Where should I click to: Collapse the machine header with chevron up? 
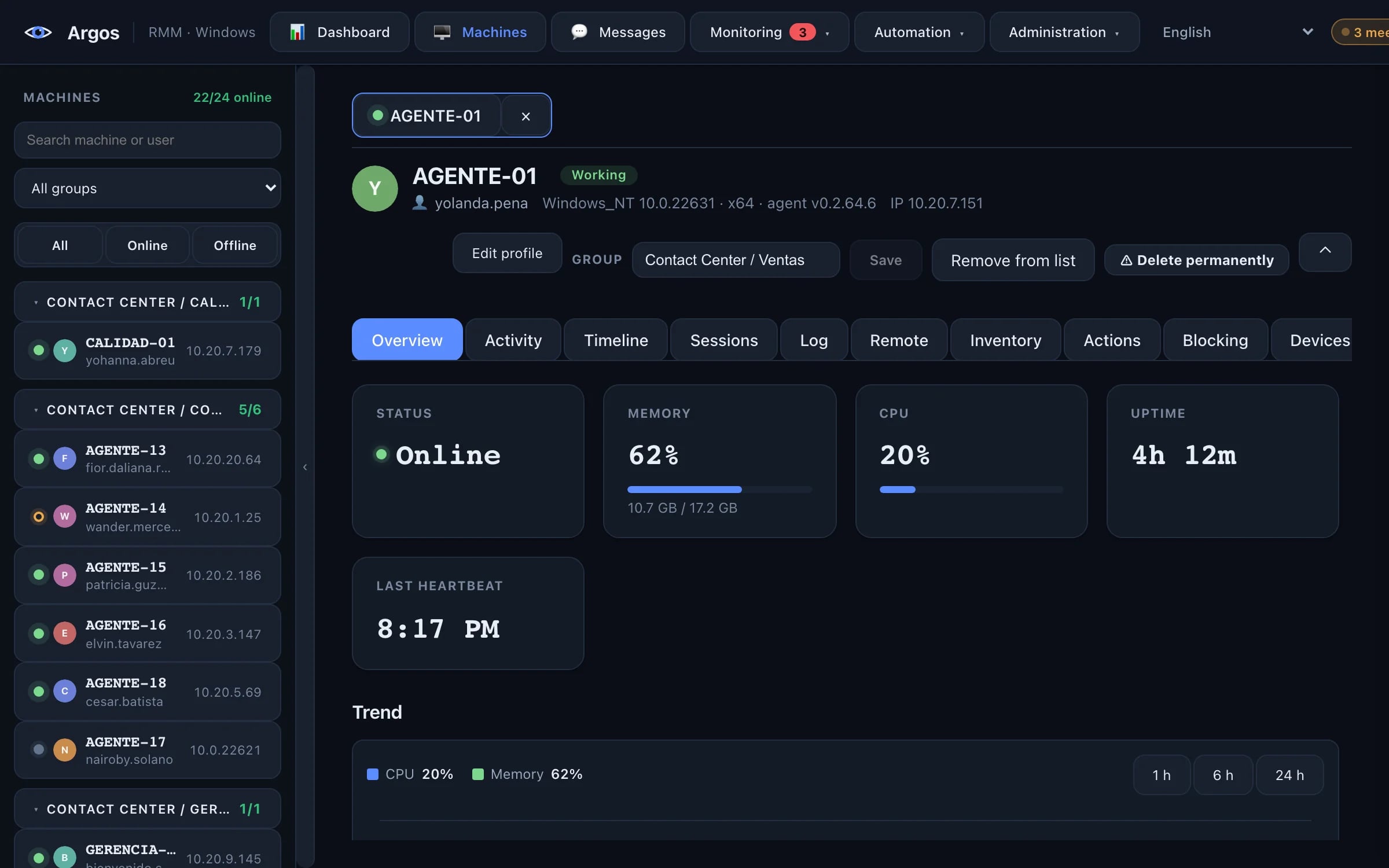1325,252
